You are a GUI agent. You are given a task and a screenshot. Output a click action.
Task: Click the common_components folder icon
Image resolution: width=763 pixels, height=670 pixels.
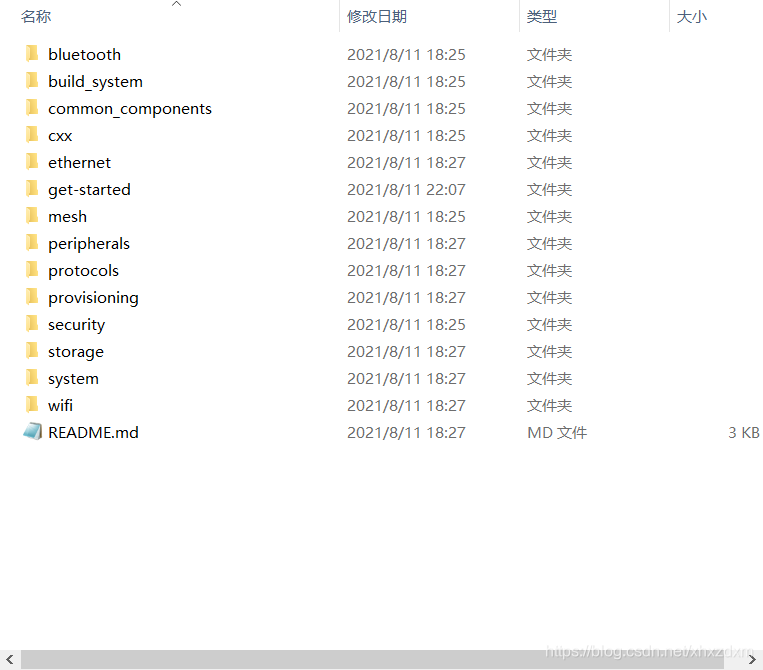click(x=32, y=108)
